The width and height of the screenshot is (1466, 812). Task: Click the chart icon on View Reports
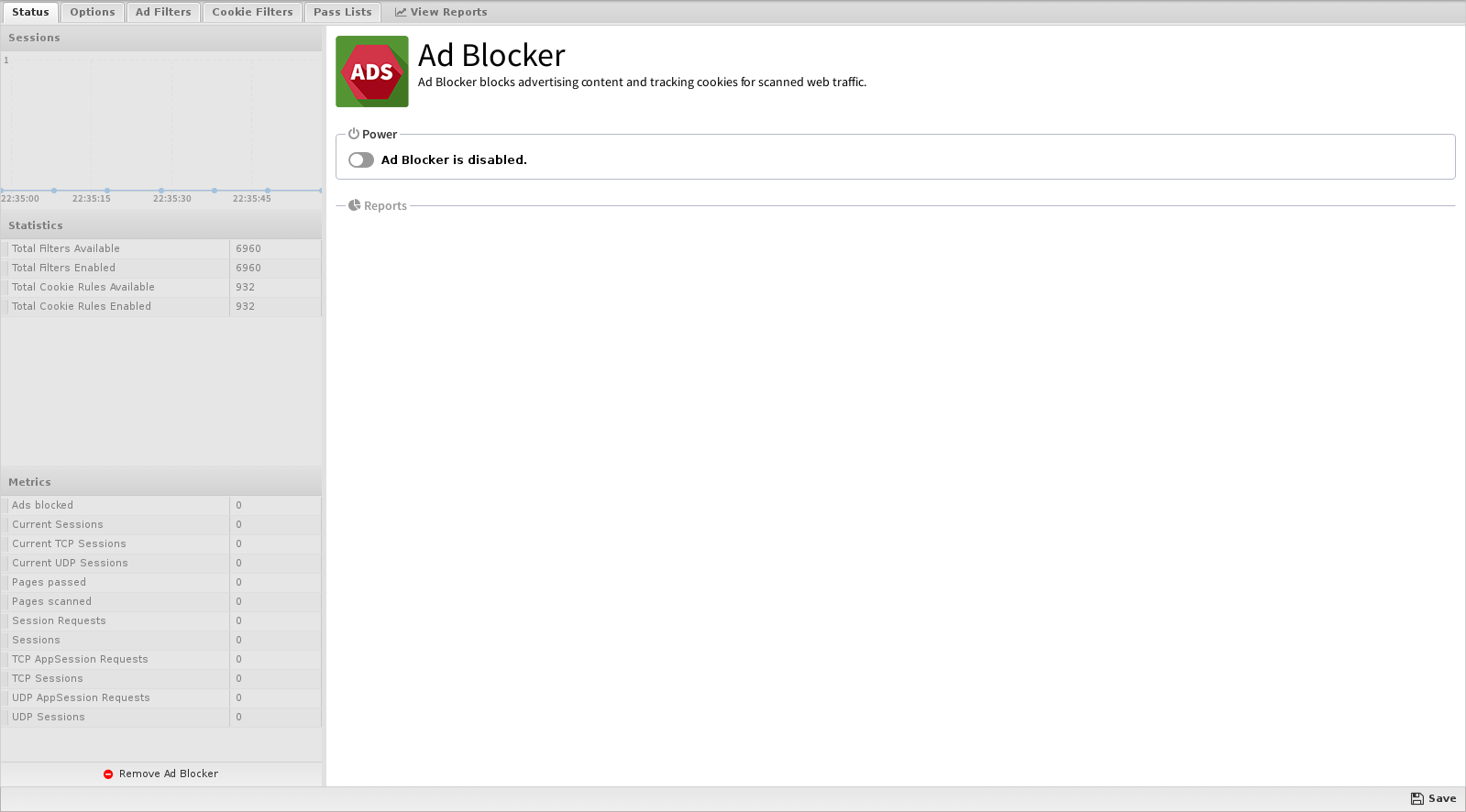[x=401, y=13]
